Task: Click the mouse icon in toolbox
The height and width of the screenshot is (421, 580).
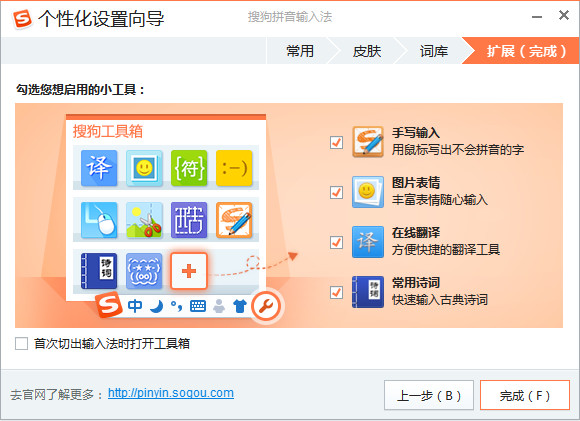Action: [x=99, y=220]
